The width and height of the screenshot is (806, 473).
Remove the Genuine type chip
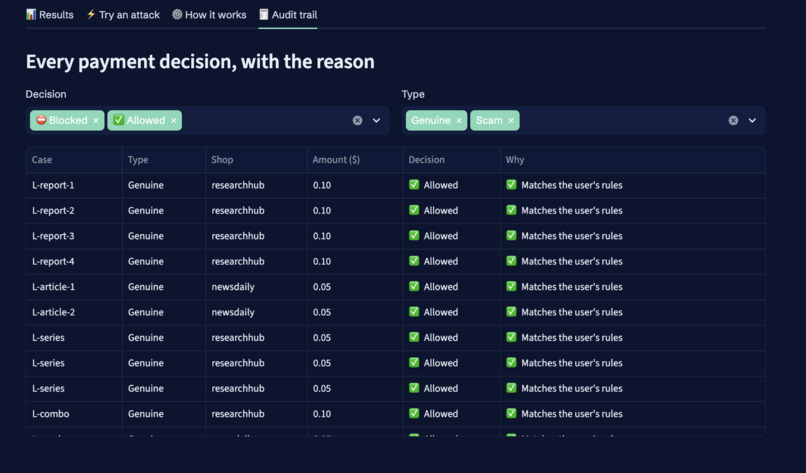(x=459, y=120)
